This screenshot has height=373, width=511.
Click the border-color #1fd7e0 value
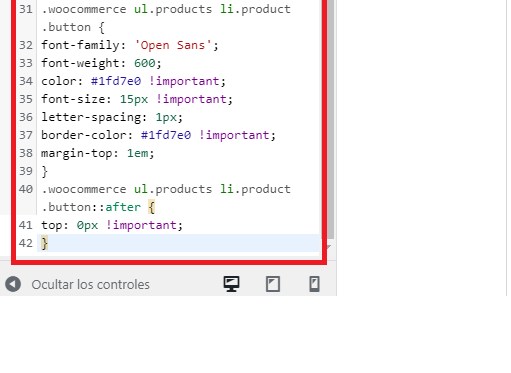click(166, 135)
